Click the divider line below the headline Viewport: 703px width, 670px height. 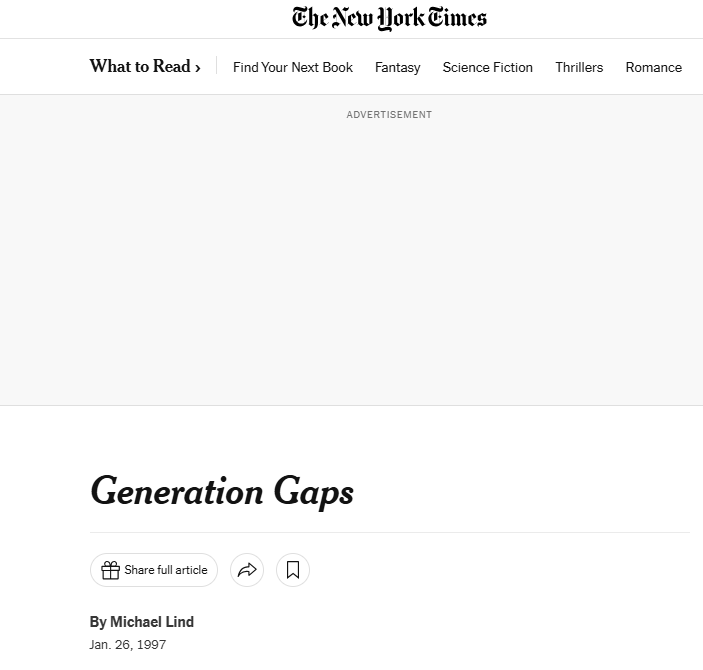click(x=389, y=532)
